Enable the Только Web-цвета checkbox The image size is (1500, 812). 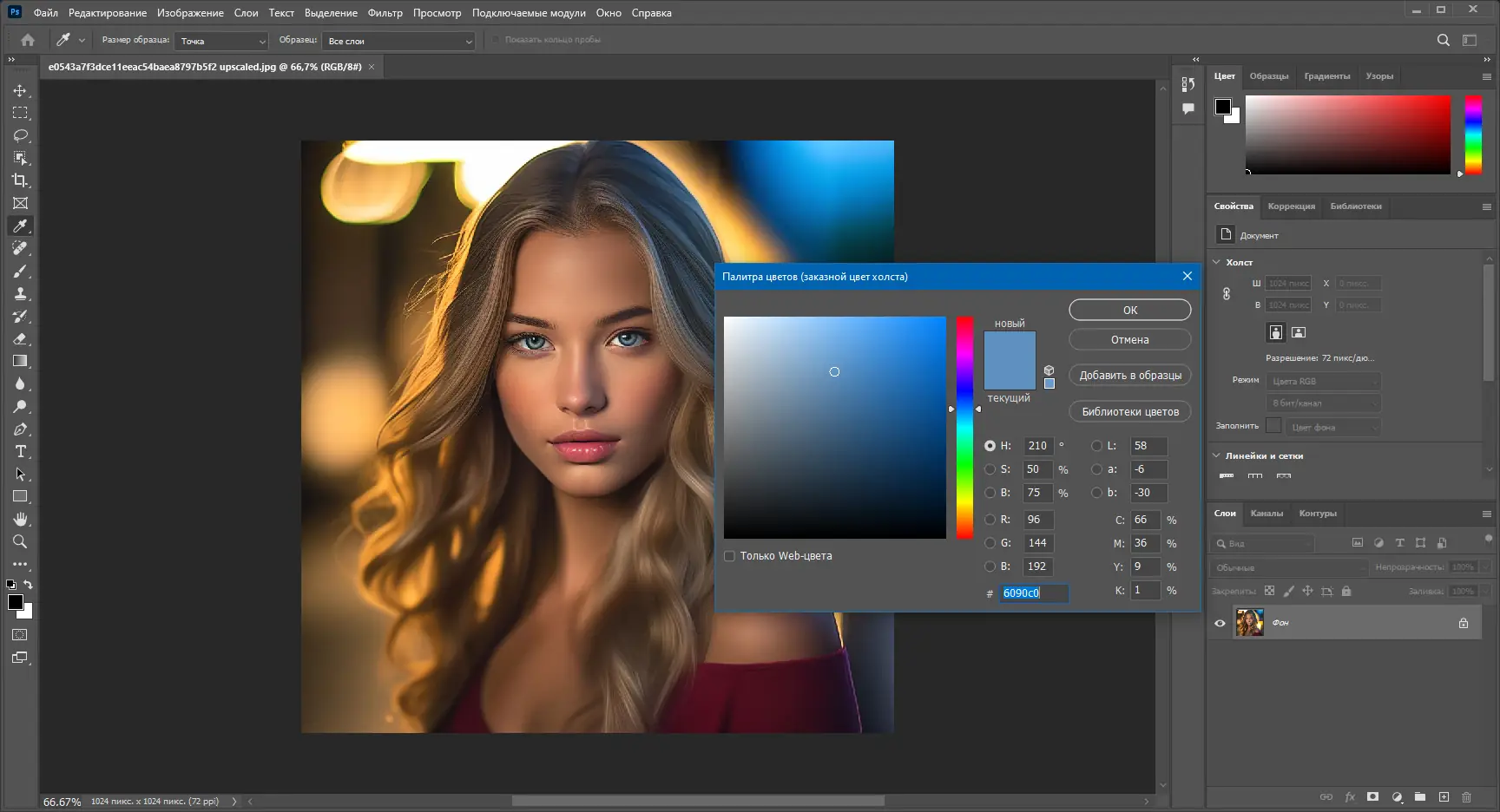coord(729,556)
